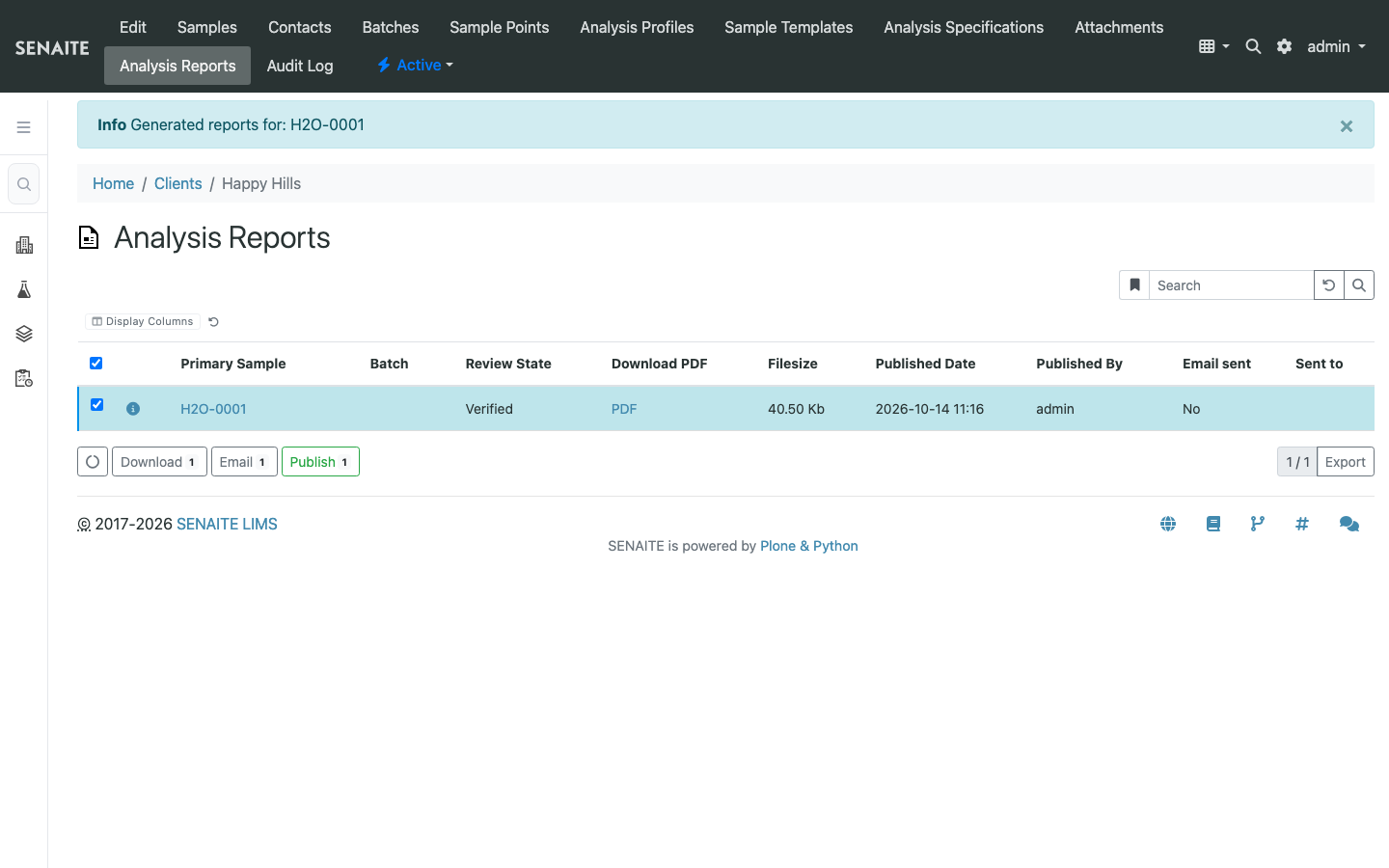This screenshot has height=868, width=1389.
Task: Open the SENAITE LIMS footer link
Action: point(227,524)
